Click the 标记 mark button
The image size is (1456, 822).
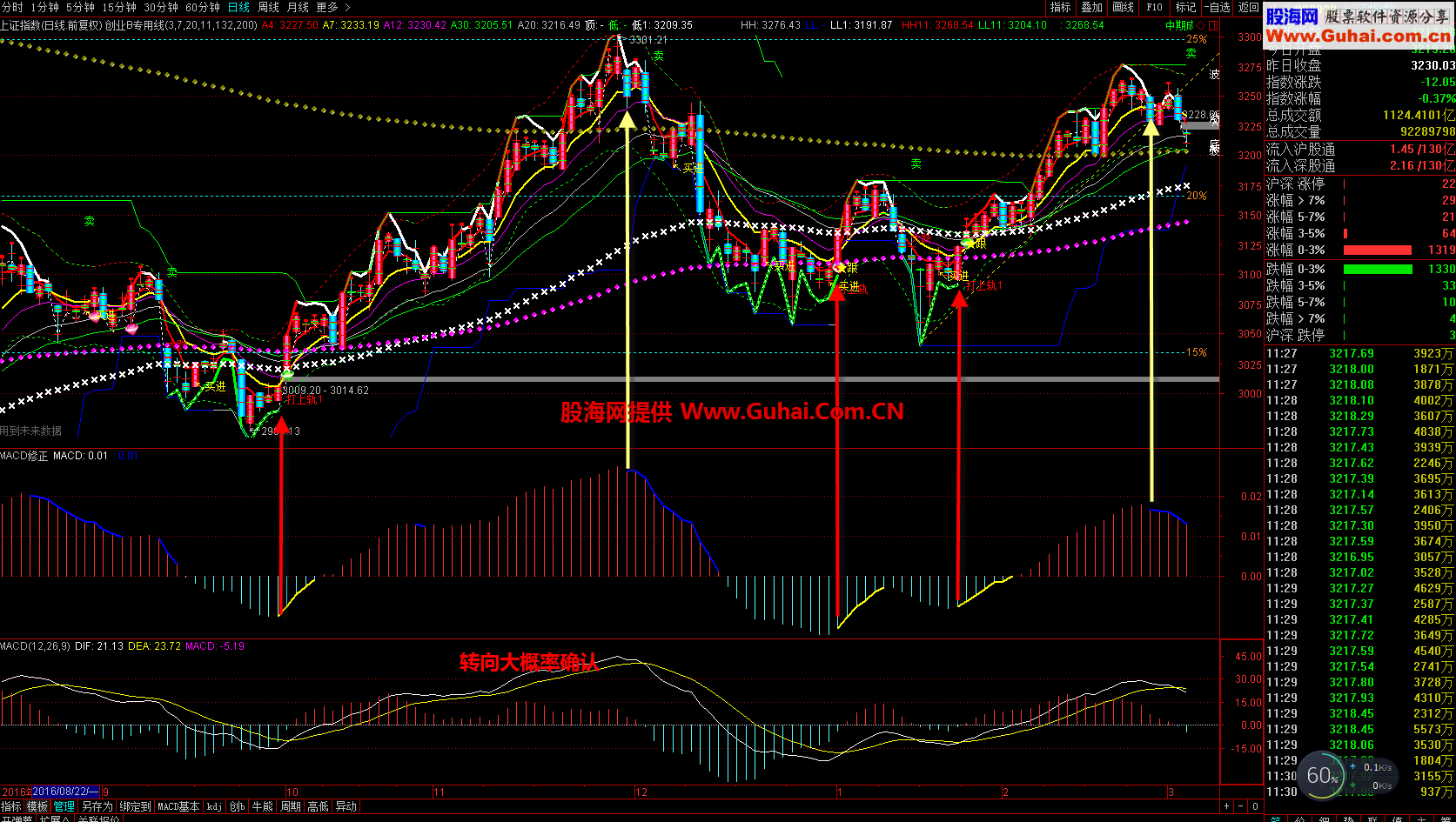click(x=1185, y=7)
